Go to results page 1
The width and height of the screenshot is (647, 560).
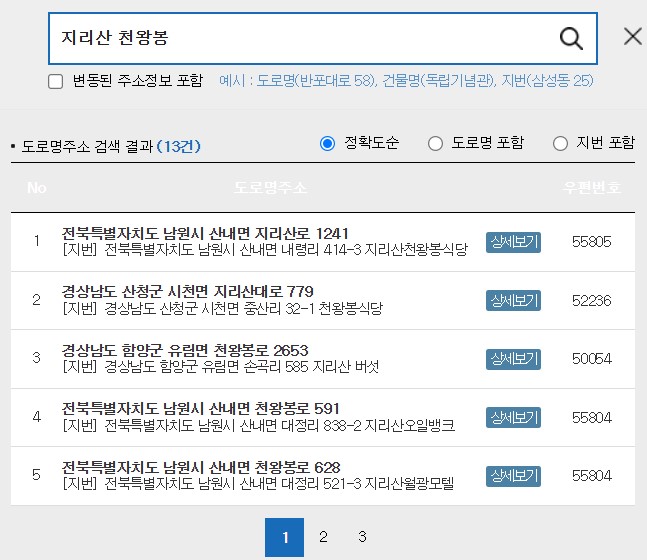(x=284, y=537)
